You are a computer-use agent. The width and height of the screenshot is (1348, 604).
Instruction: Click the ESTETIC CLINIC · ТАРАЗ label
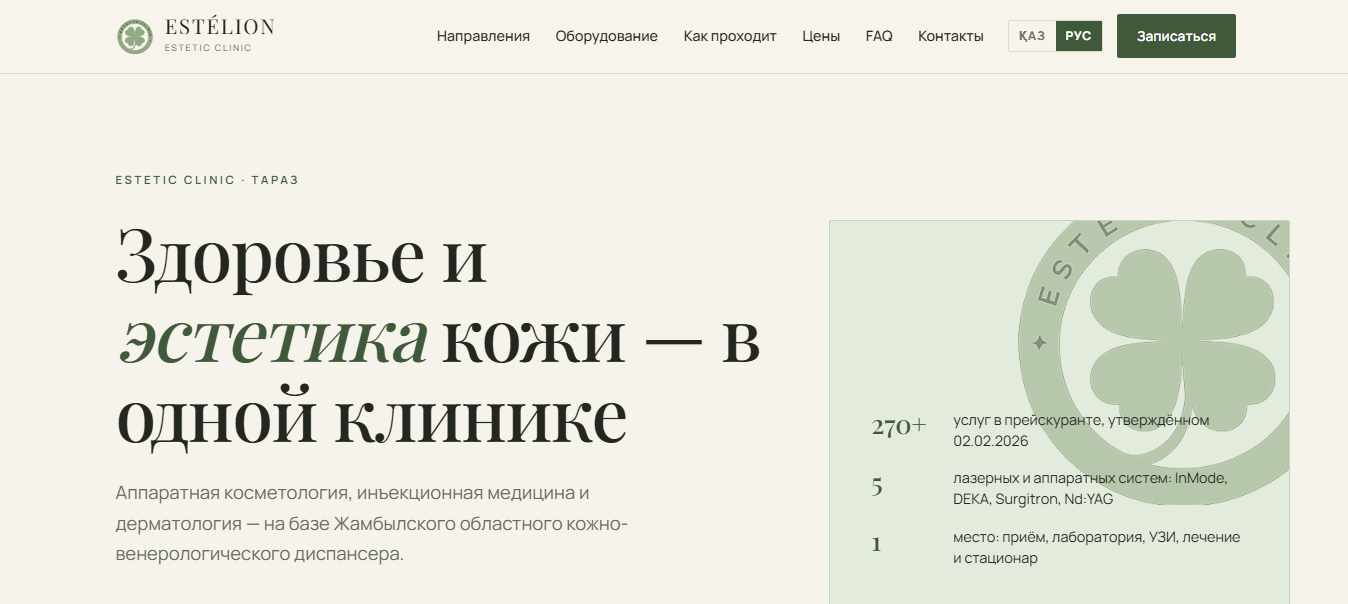tap(207, 180)
